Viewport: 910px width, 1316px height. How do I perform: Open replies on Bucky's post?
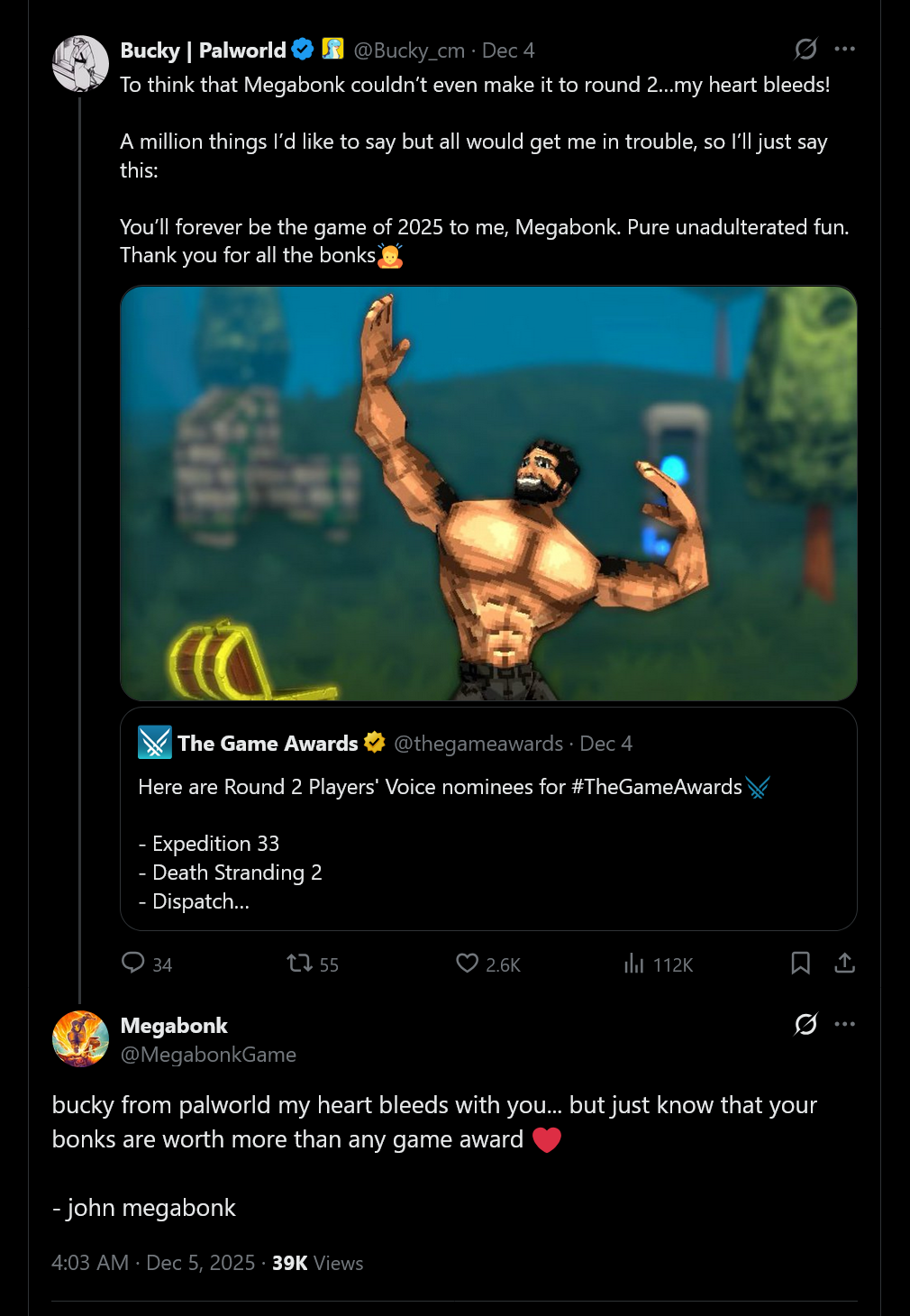(133, 963)
